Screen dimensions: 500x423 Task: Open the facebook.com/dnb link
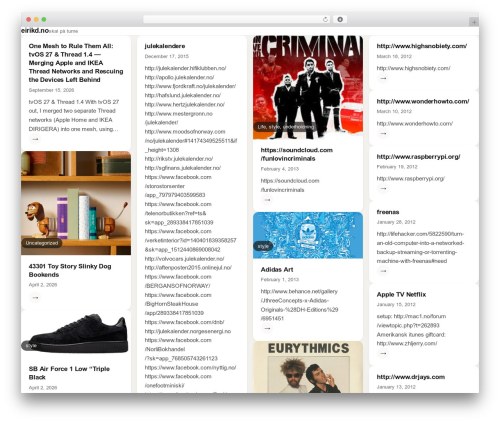[184, 322]
